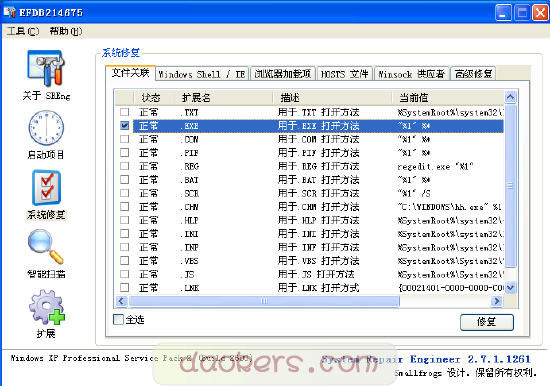Enable the 全选 select-all checkbox
This screenshot has height=386, width=550.
click(x=118, y=319)
